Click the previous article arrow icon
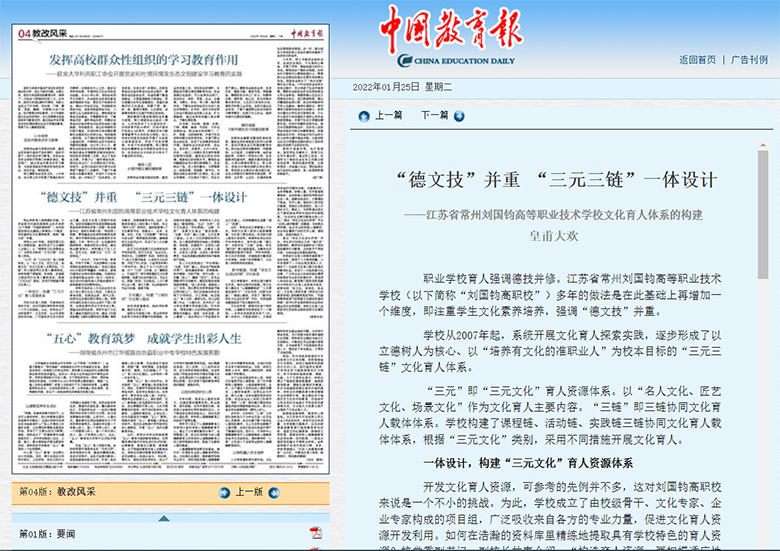The image size is (780, 551). point(364,116)
